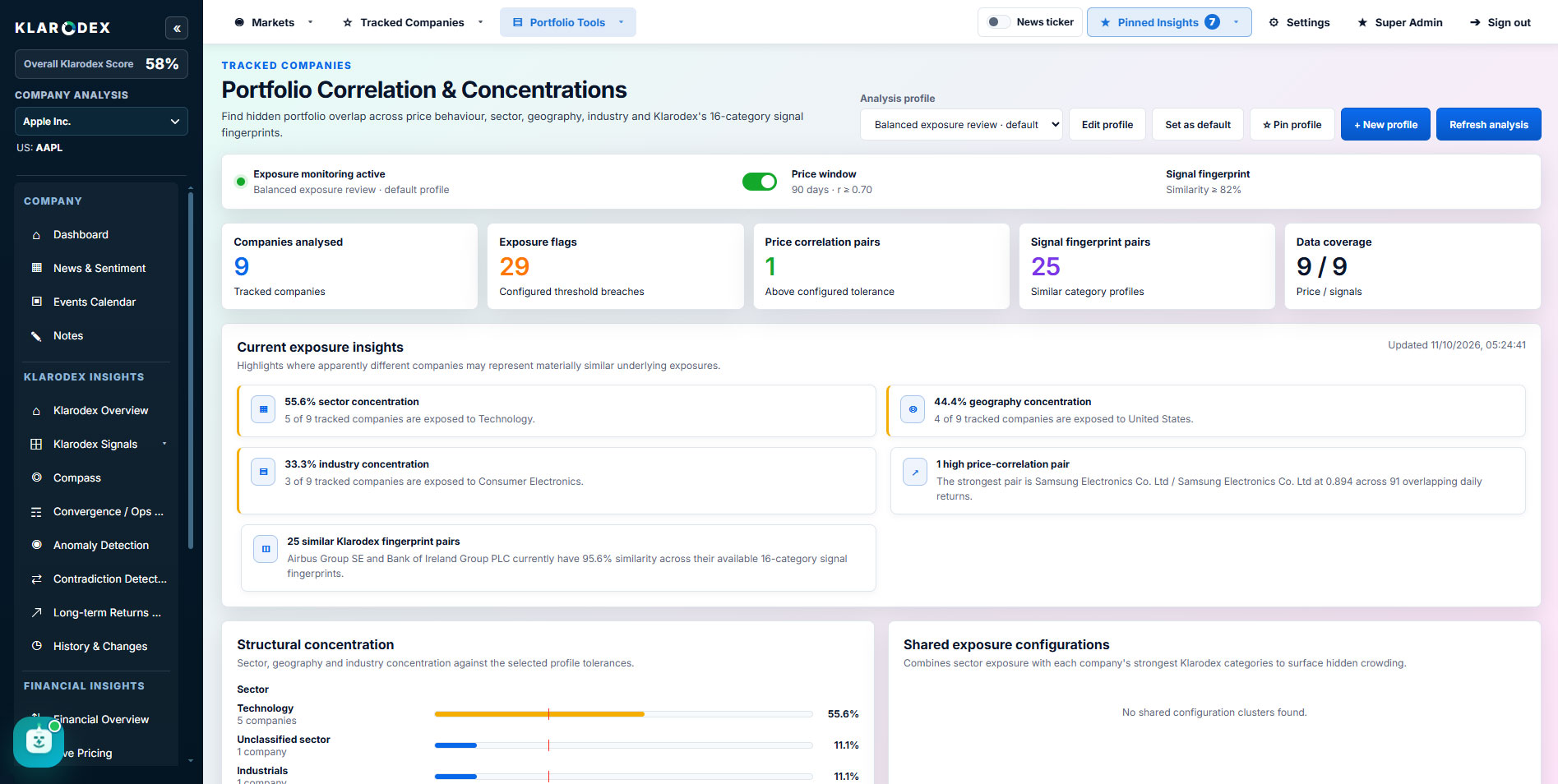This screenshot has width=1558, height=784.
Task: Click the Edit profile button
Action: click(x=1107, y=125)
